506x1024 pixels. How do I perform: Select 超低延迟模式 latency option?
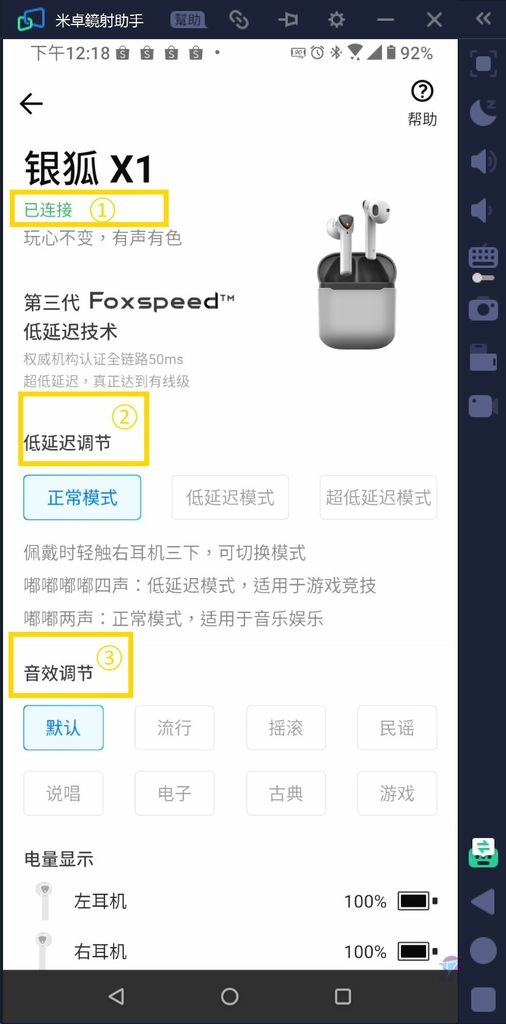(x=379, y=498)
